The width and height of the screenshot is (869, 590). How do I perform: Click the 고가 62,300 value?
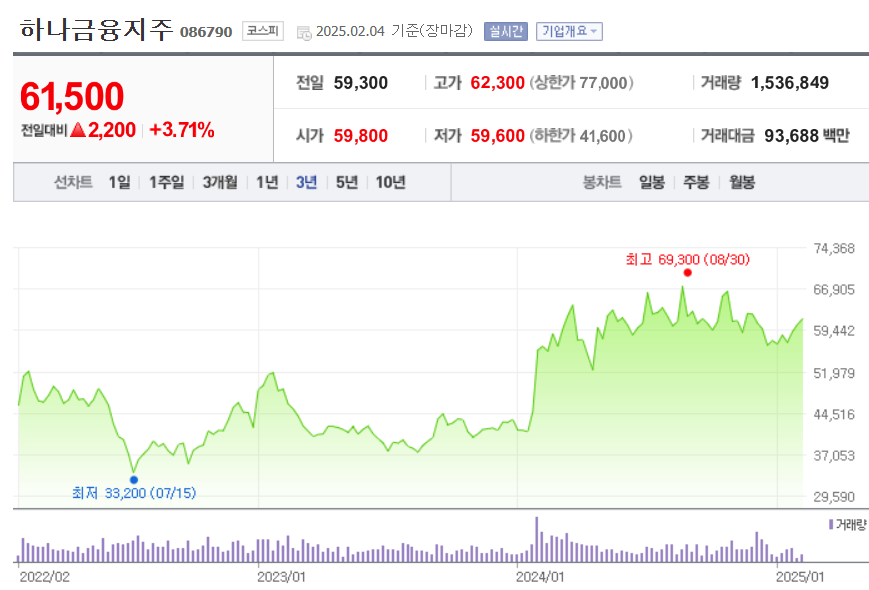click(498, 83)
